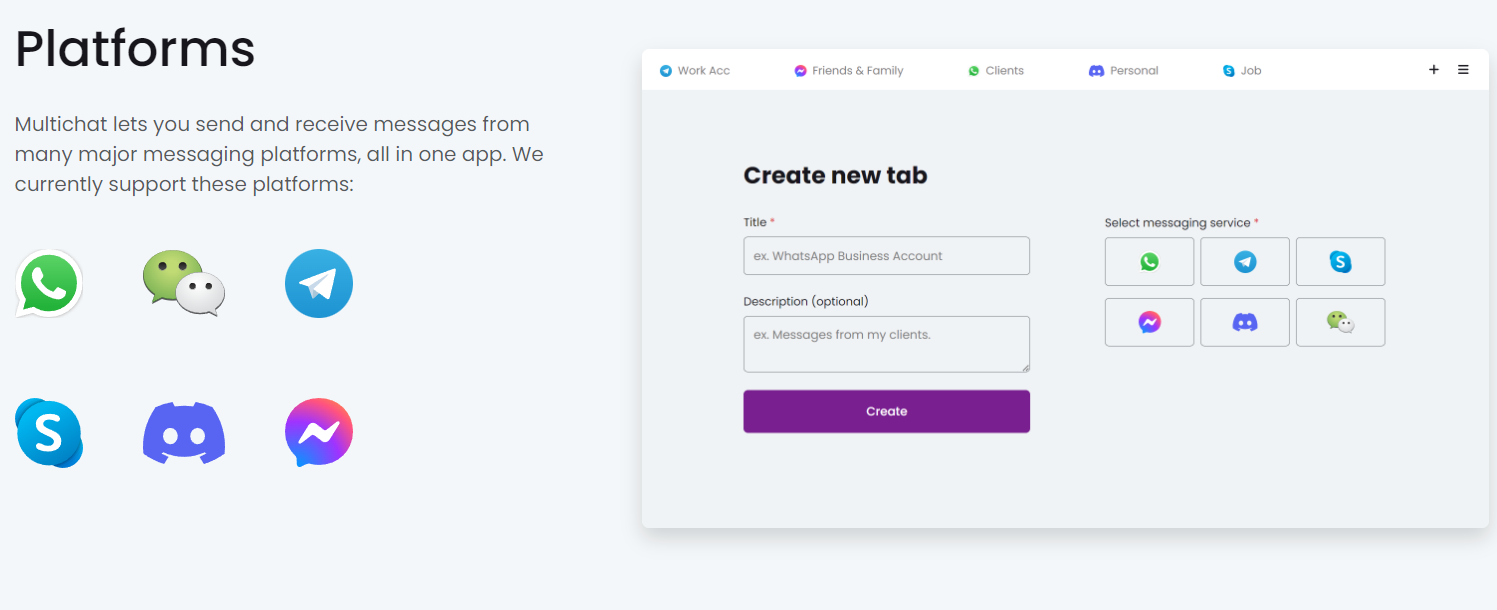
Task: Open the hamburger menu
Action: click(x=1463, y=70)
